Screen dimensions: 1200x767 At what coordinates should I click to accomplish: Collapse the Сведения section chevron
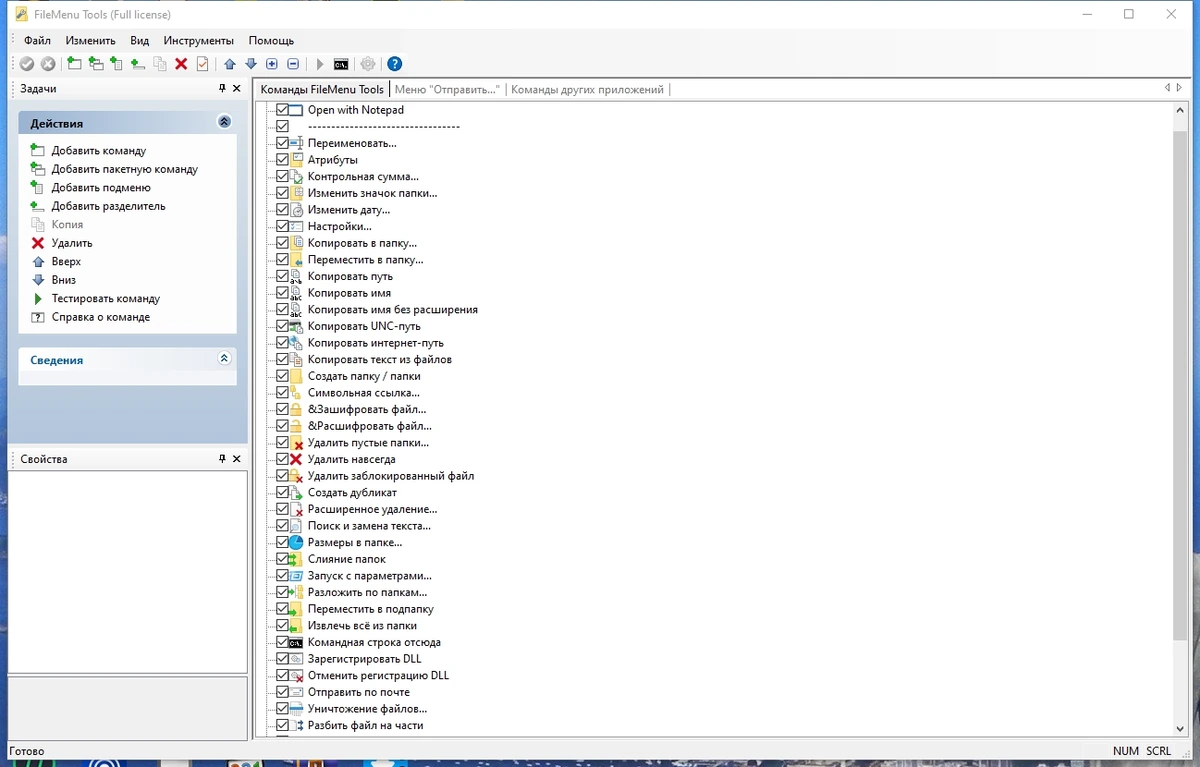point(224,359)
